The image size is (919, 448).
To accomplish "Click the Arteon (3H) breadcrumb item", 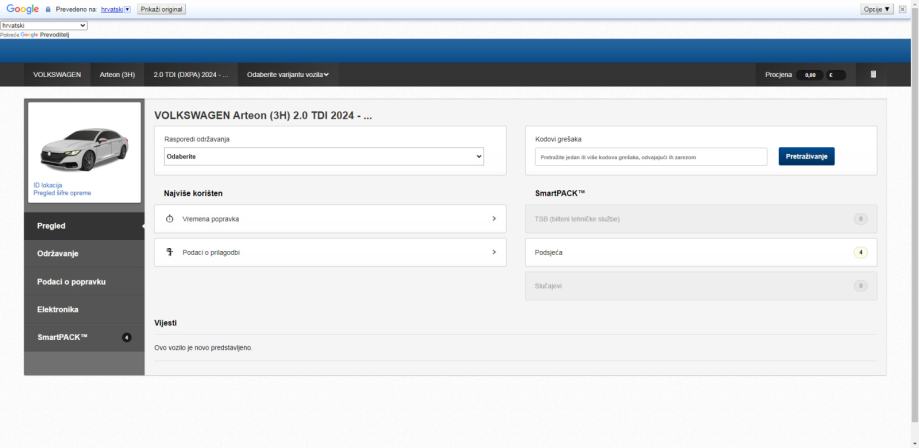I will point(117,74).
